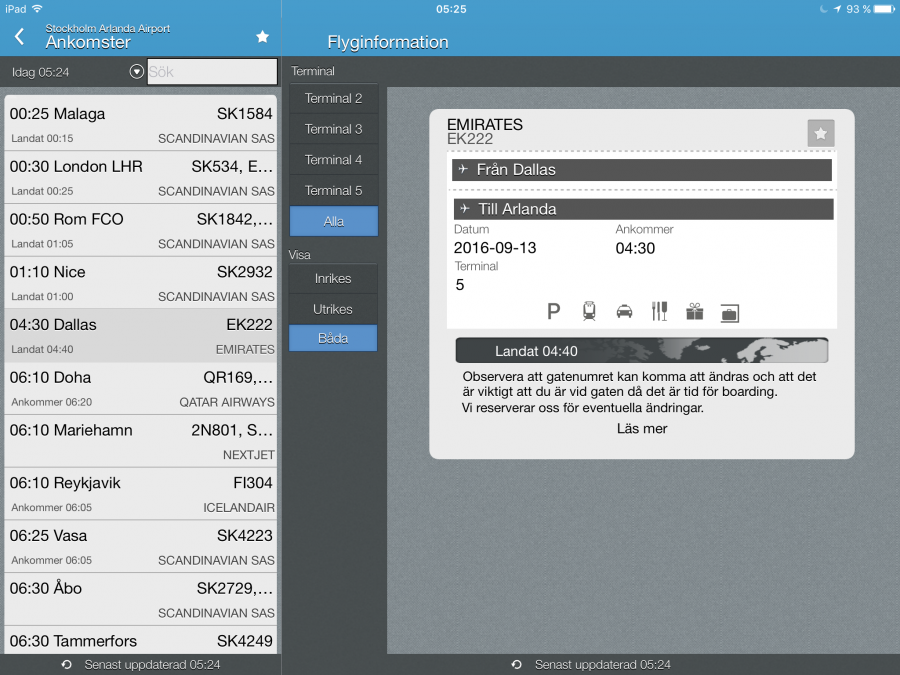The height and width of the screenshot is (675, 900).
Task: Filter by Terminal 4
Action: point(333,160)
